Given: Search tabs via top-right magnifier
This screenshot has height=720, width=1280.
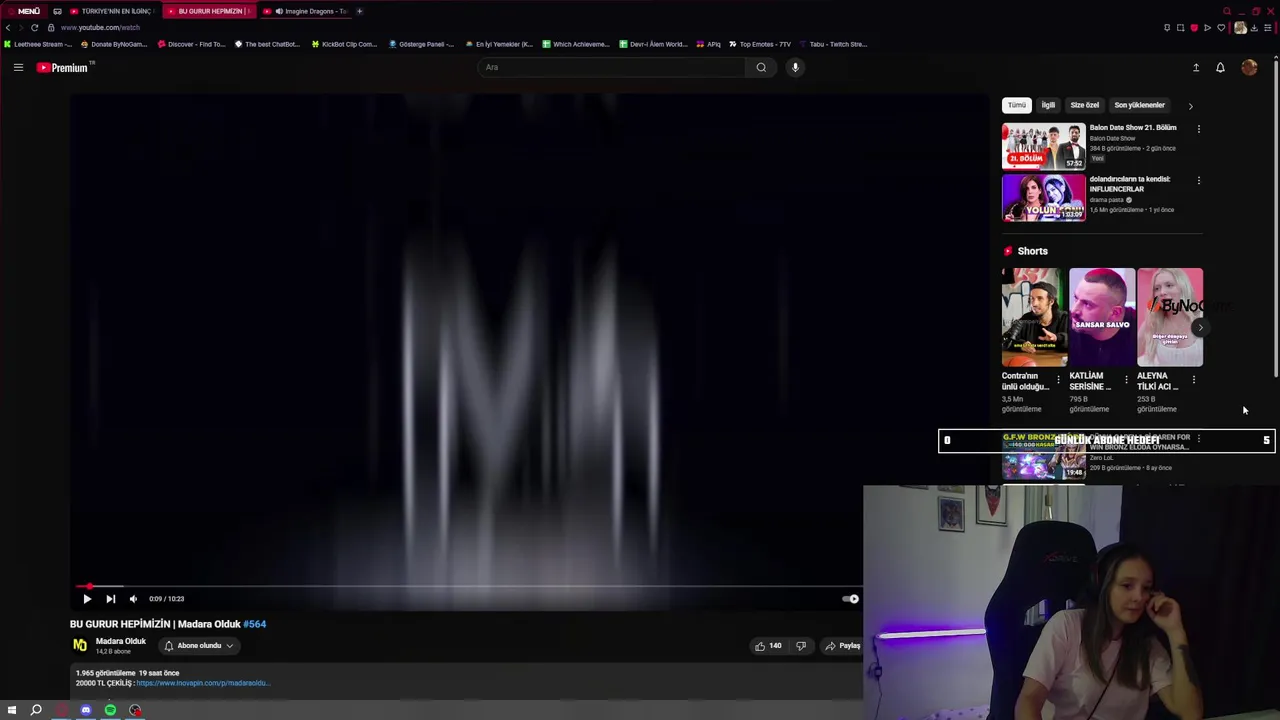Looking at the screenshot, I should pos(1227,11).
